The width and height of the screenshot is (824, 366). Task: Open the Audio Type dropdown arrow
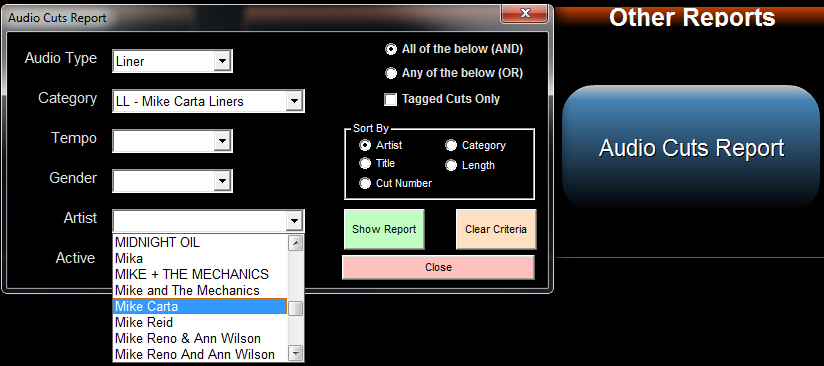click(222, 62)
